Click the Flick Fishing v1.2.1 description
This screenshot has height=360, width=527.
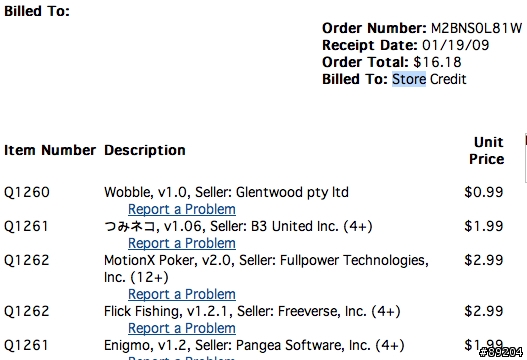coord(252,311)
